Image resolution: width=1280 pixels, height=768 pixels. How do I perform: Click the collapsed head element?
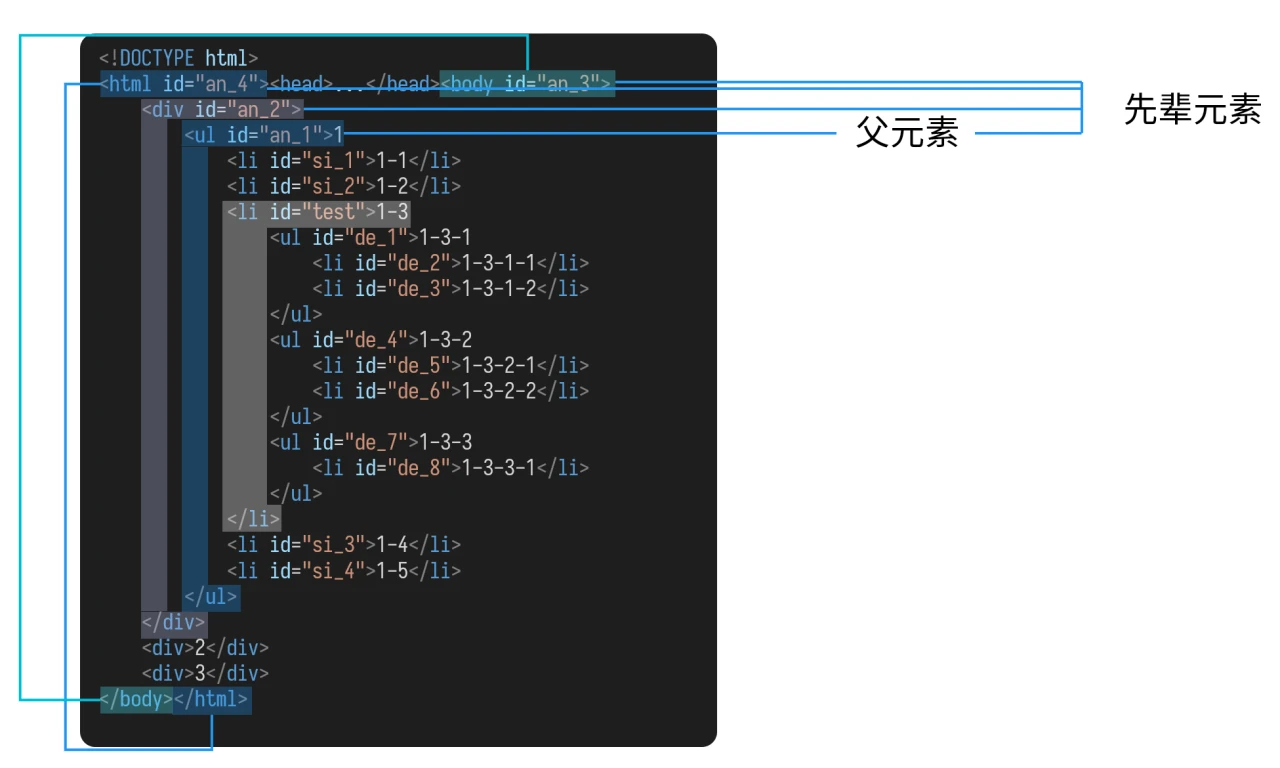click(x=354, y=84)
